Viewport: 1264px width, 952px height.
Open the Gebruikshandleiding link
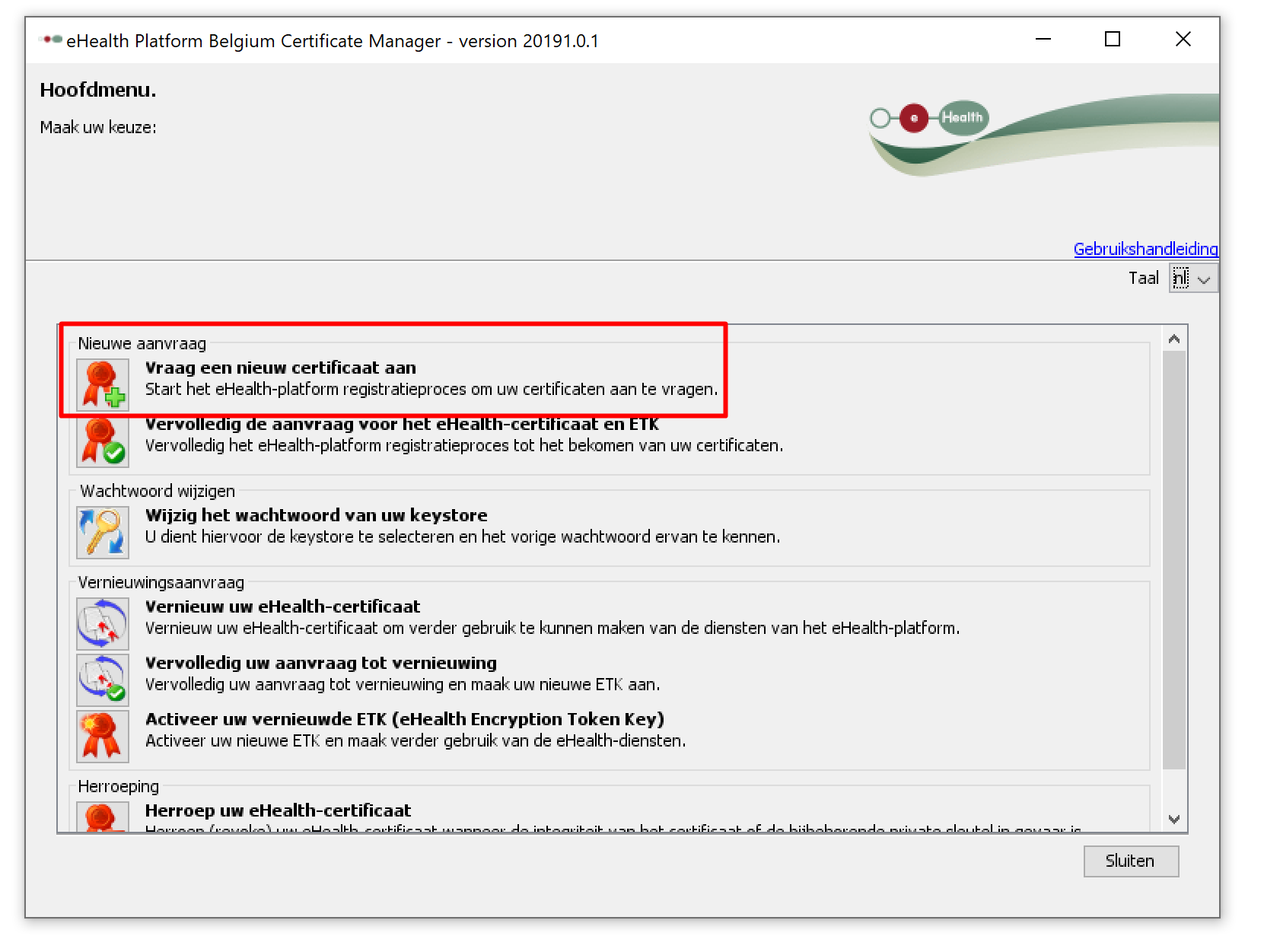click(1145, 249)
